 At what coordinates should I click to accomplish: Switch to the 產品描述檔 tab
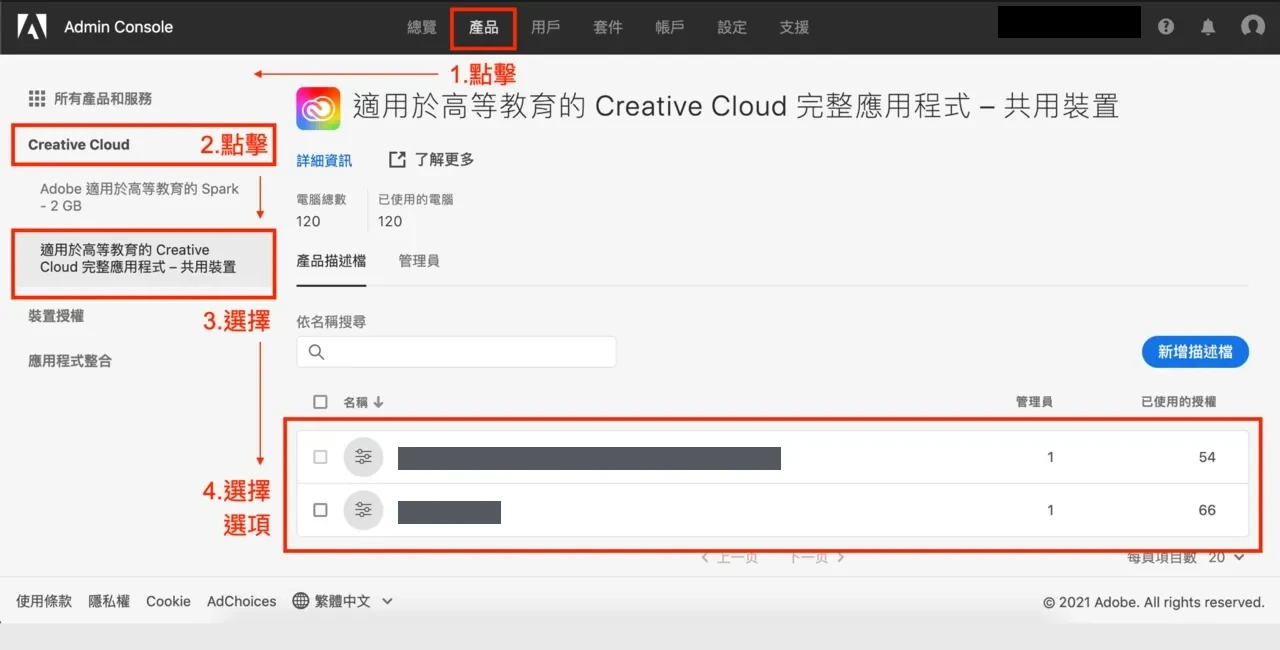tap(331, 261)
